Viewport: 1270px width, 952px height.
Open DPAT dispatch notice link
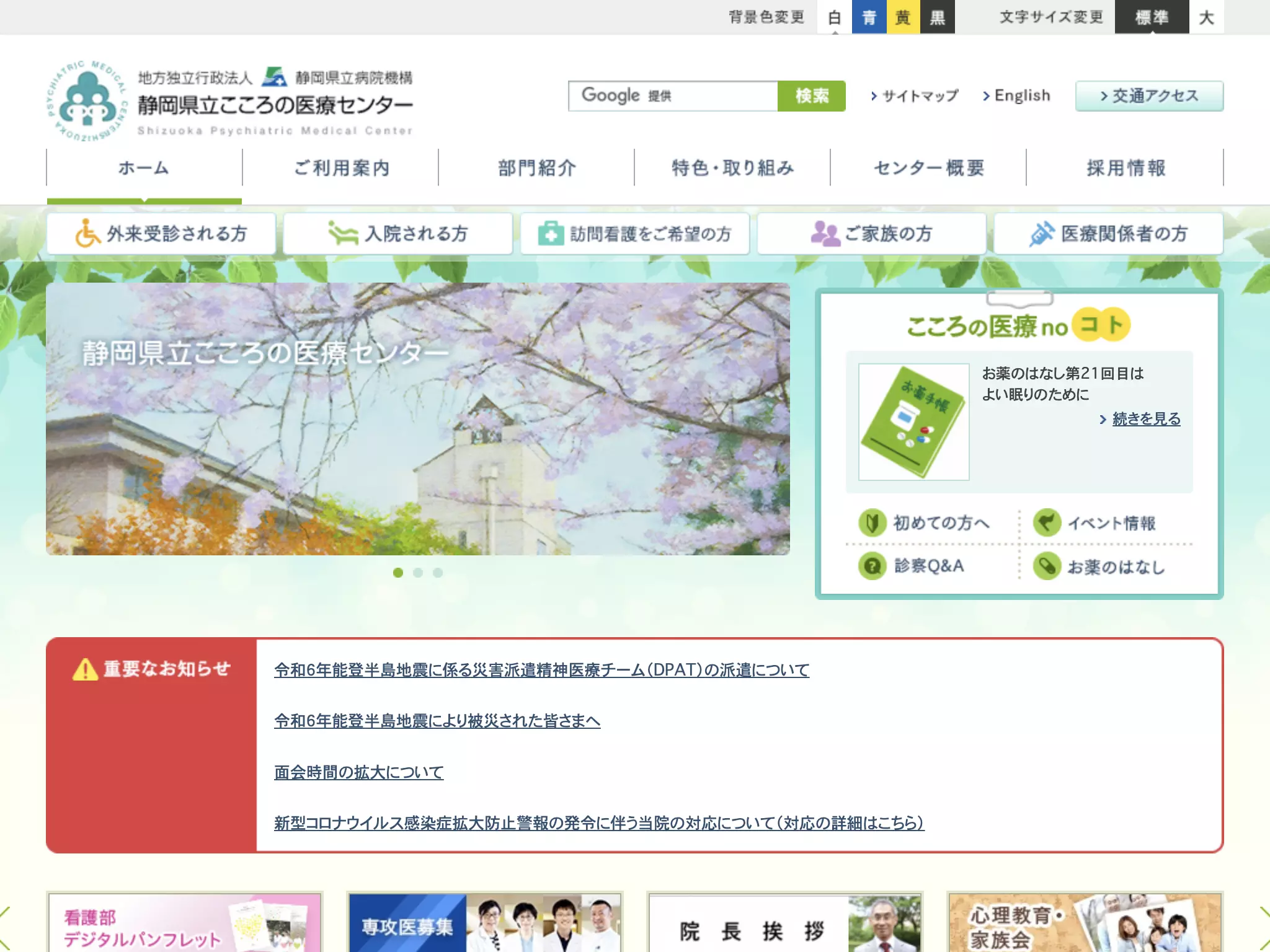[x=541, y=670]
